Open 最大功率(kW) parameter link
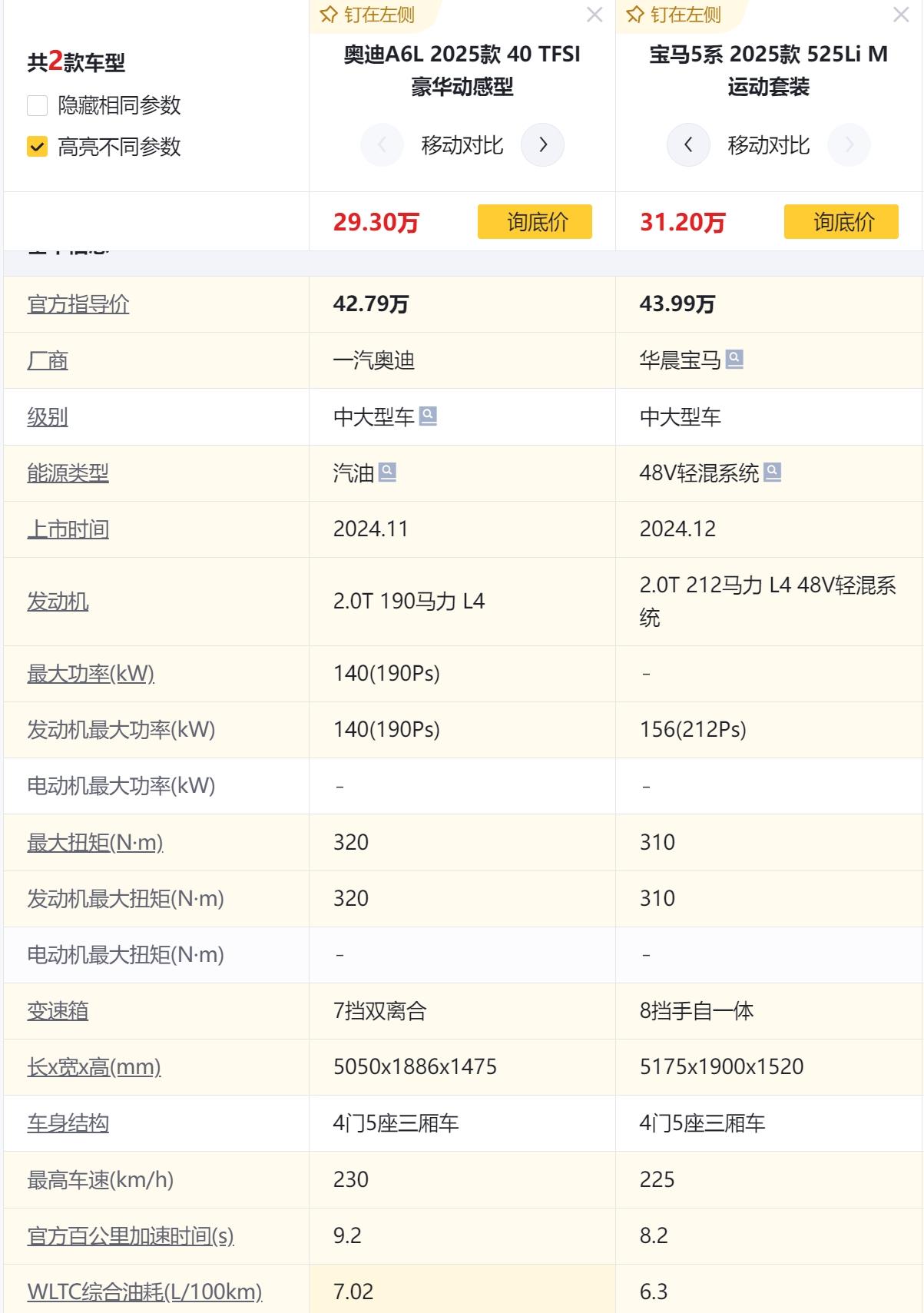924x1313 pixels. click(91, 674)
